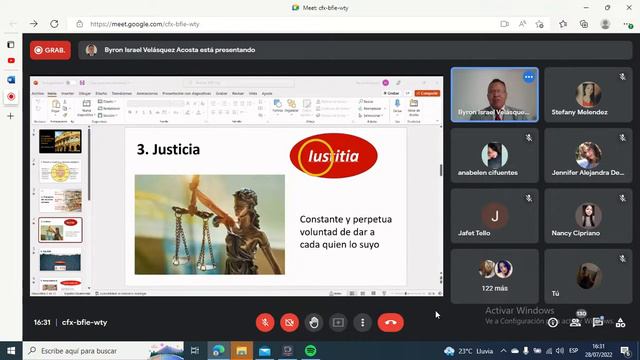This screenshot has height=360, width=640.
Task: Click the taskbar search box
Action: coord(104,351)
